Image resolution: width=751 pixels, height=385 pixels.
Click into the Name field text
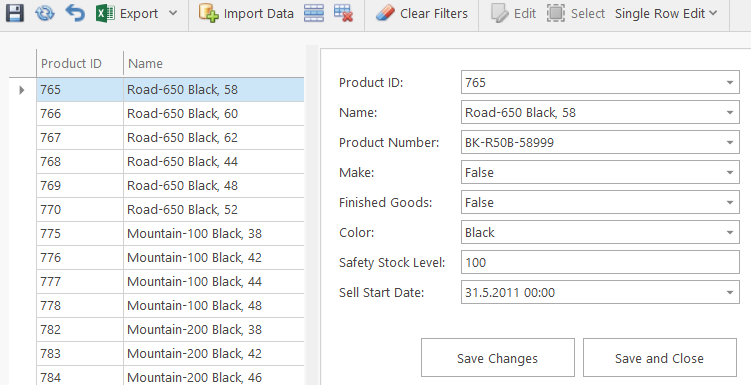pyautogui.click(x=520, y=113)
